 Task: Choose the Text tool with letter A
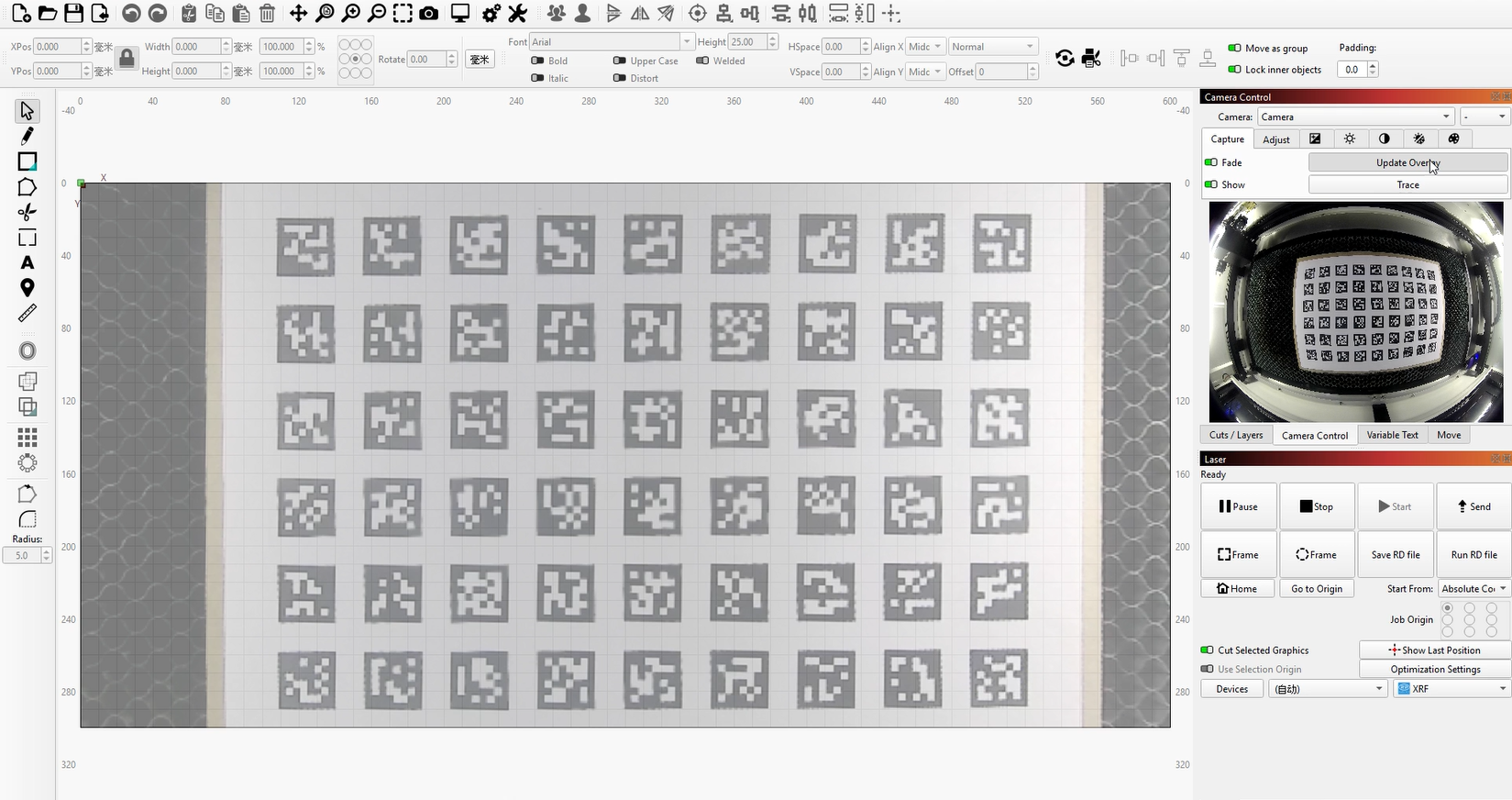coord(27,263)
